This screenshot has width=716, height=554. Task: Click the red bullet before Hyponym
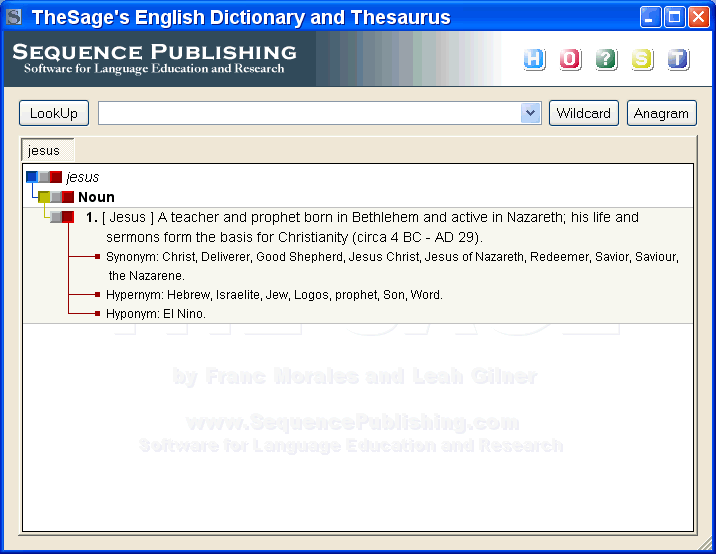point(97,314)
